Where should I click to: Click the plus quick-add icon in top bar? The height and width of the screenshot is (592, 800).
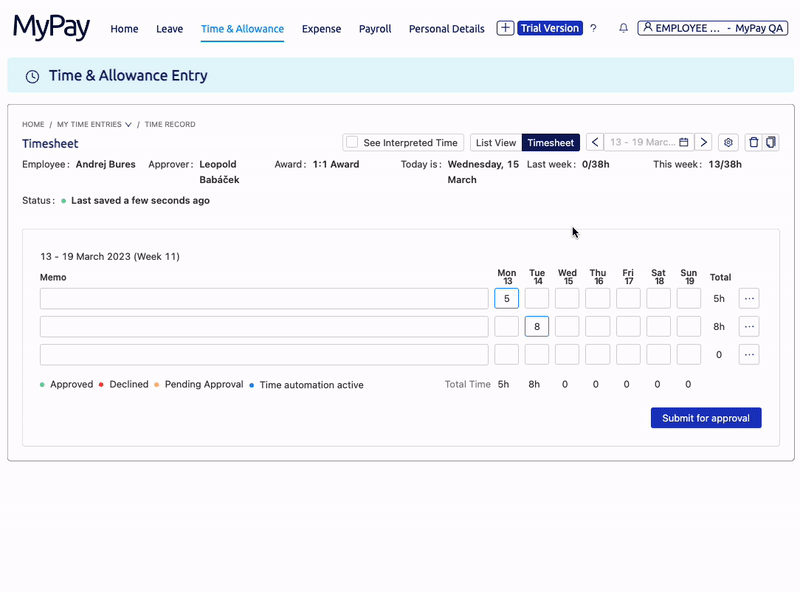505,28
